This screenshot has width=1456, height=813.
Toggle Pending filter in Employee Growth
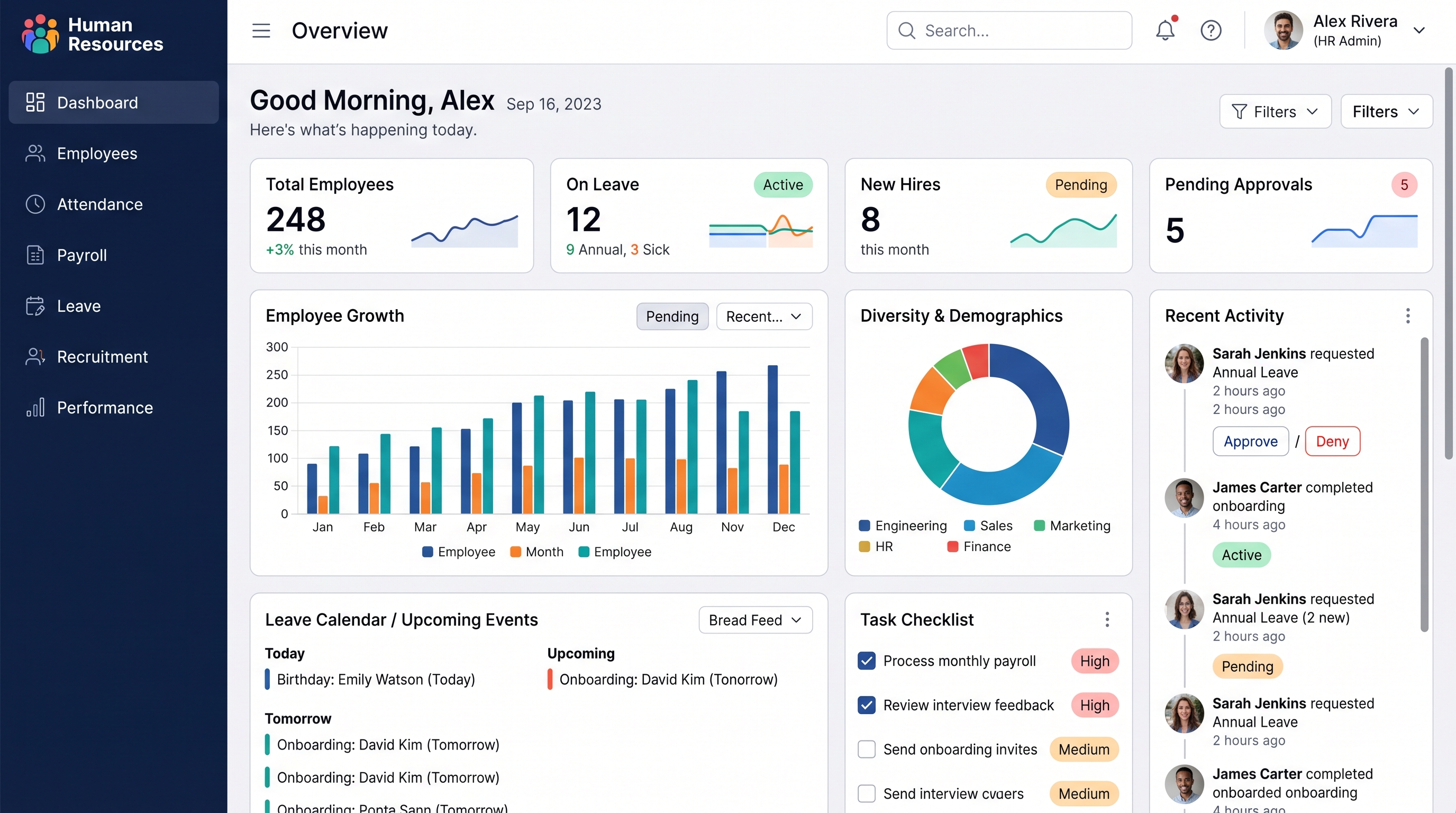tap(672, 316)
